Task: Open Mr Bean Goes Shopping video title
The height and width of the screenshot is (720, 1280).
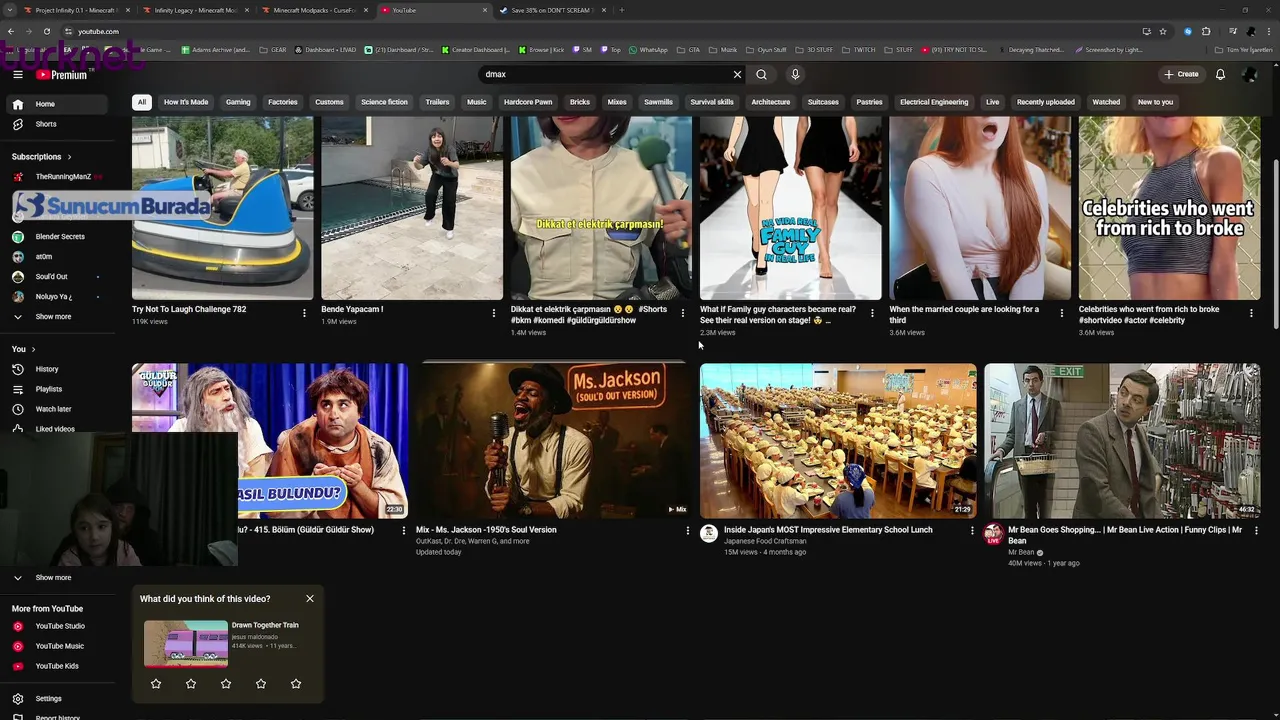Action: click(1125, 535)
